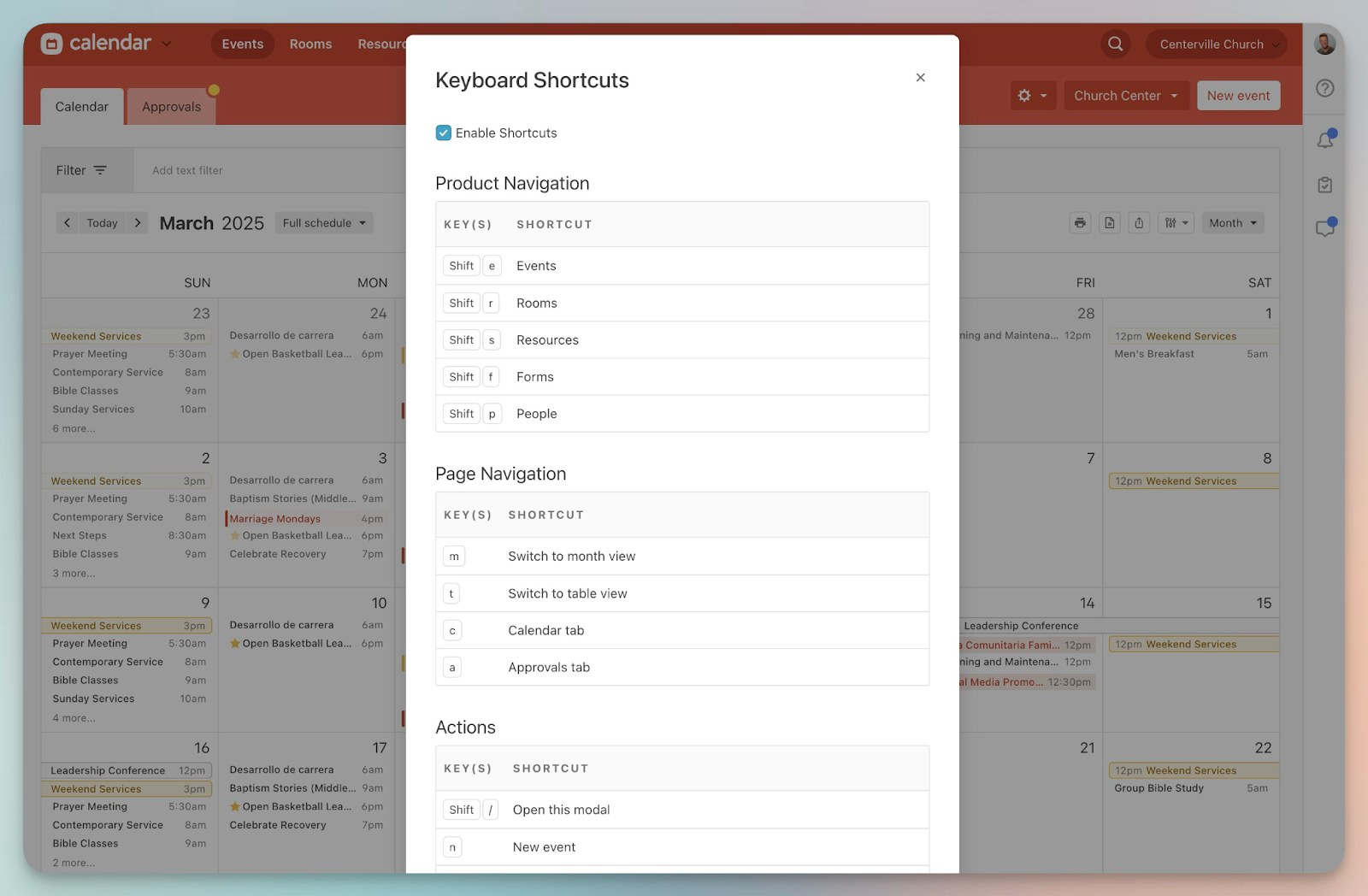Expand the Full schedule dropdown
The width and height of the screenshot is (1368, 896).
[x=324, y=223]
